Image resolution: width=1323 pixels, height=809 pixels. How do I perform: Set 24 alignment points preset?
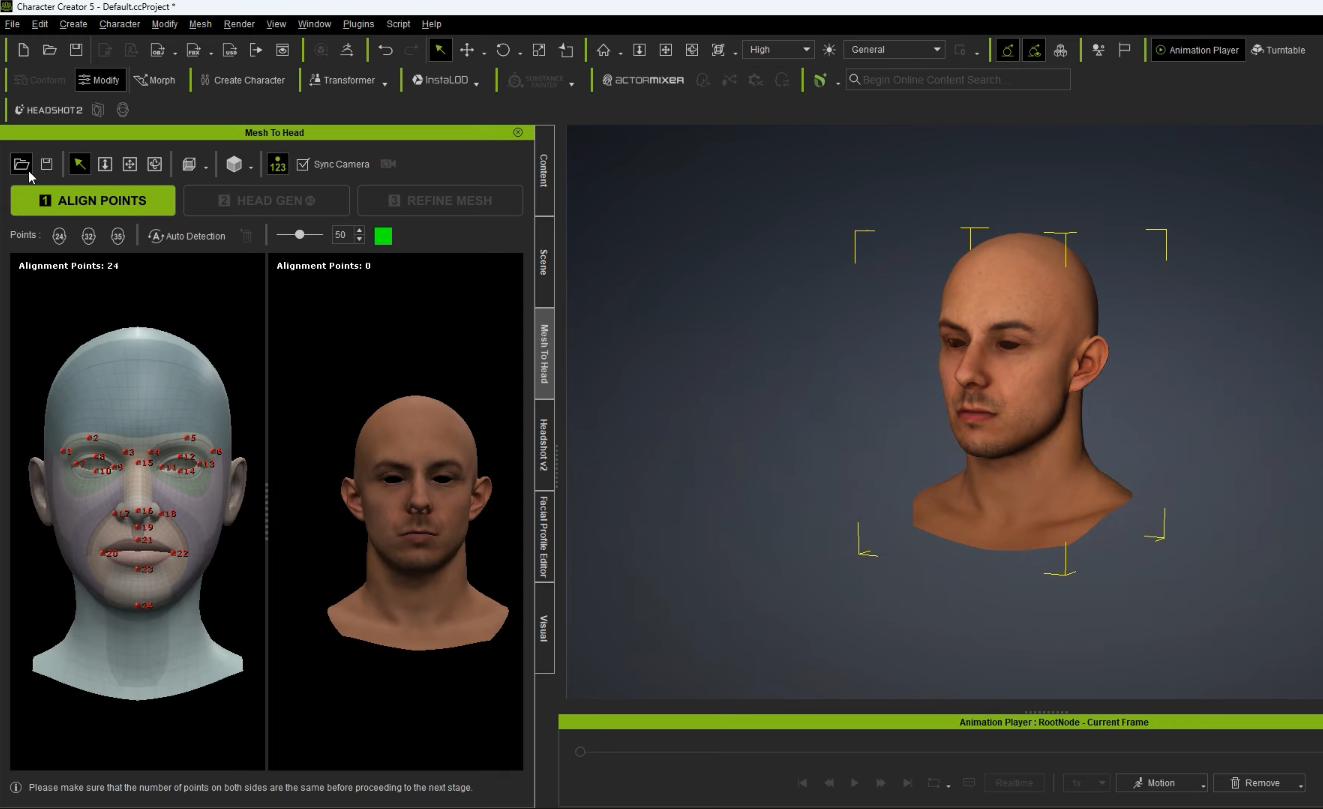point(59,236)
